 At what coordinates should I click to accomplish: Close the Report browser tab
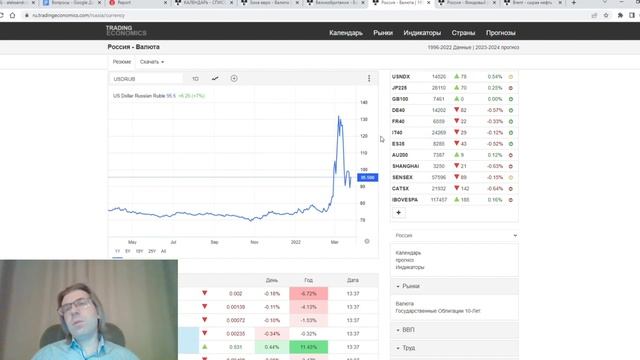pyautogui.click(x=165, y=3)
